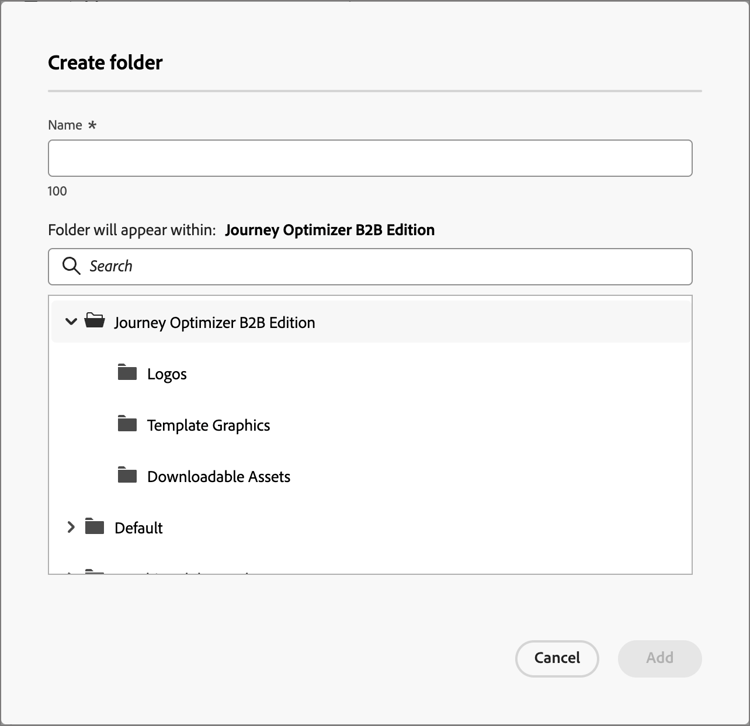Select the Downloadable Assets folder label
The image size is (750, 726).
tap(219, 476)
